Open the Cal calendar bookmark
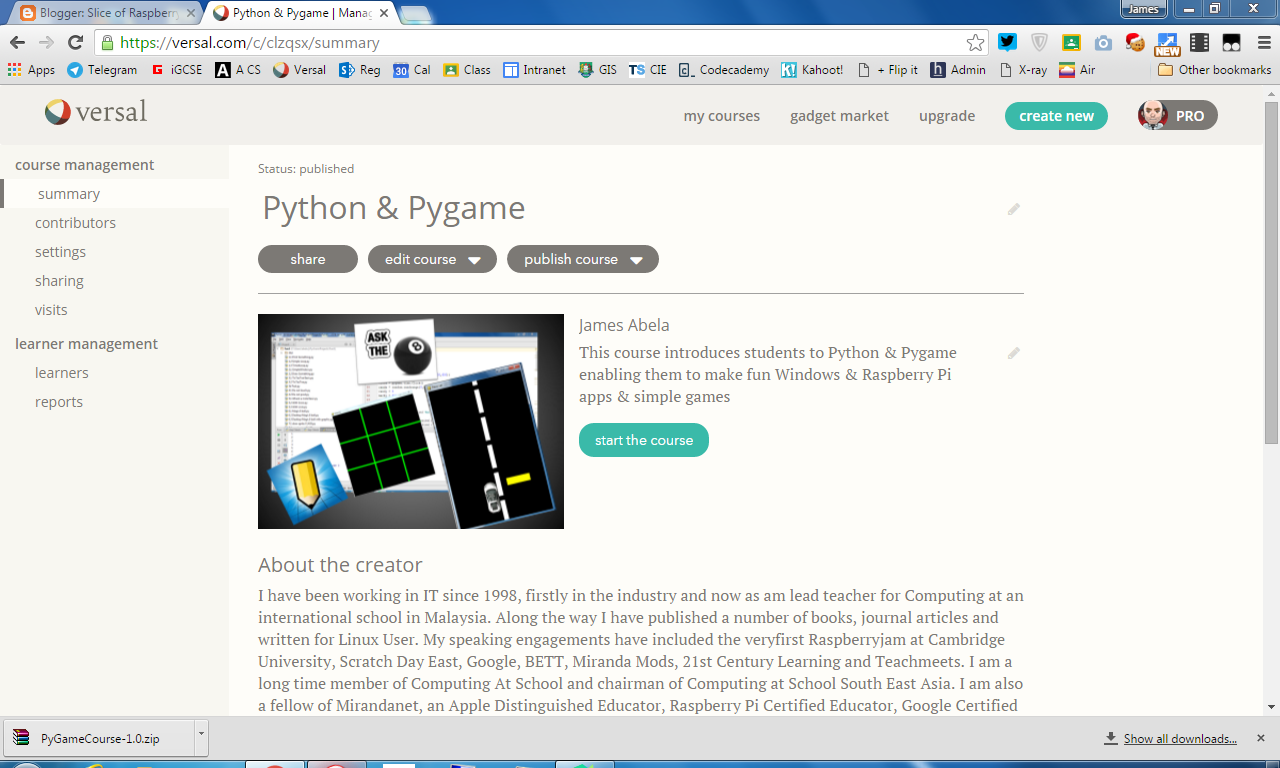1280x768 pixels. [x=412, y=70]
